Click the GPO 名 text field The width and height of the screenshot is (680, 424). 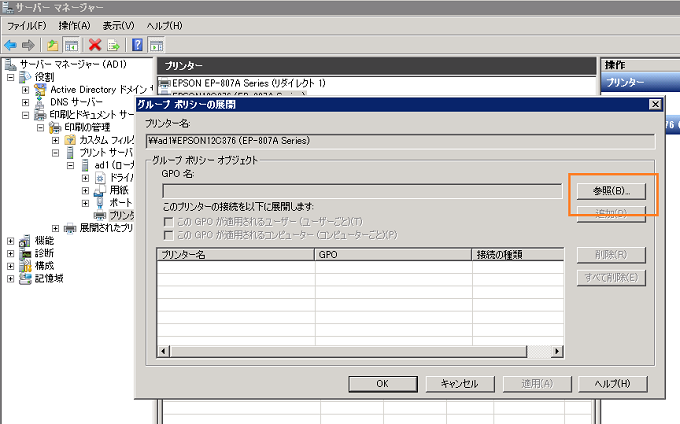coord(362,190)
